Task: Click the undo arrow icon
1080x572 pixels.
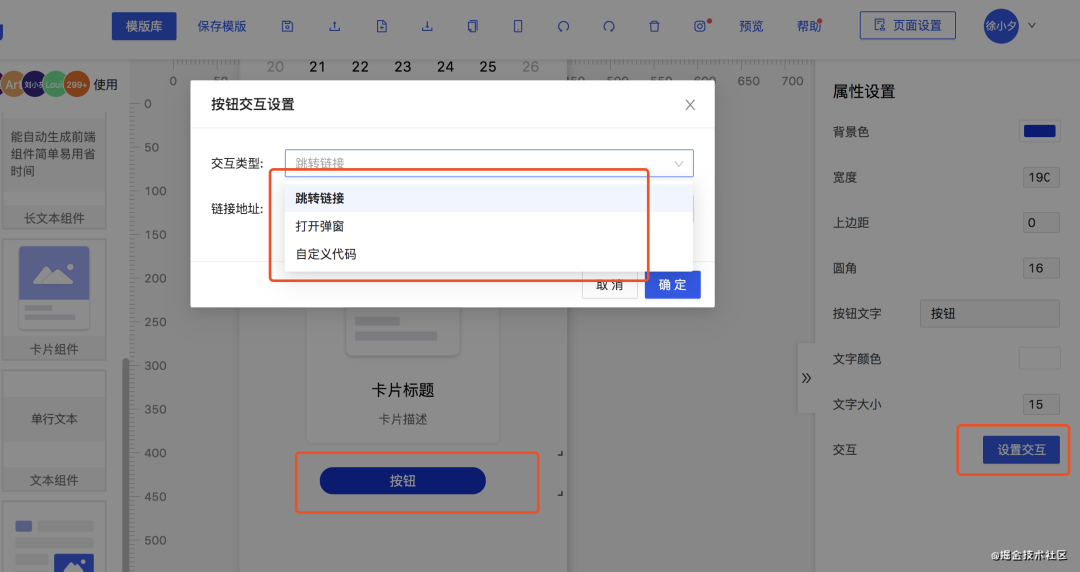Action: pos(563,26)
